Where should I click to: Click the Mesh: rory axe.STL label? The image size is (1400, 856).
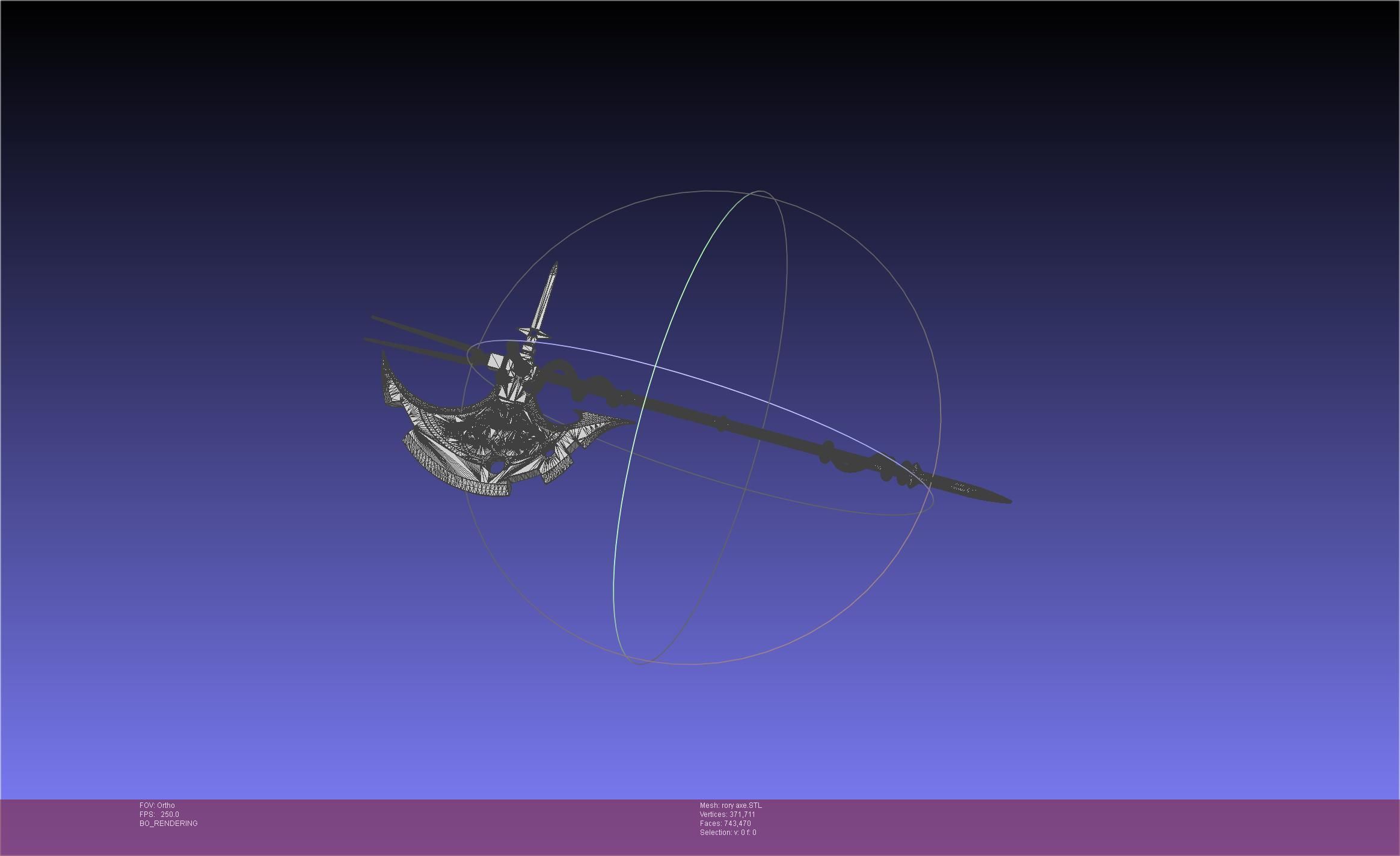[x=730, y=805]
